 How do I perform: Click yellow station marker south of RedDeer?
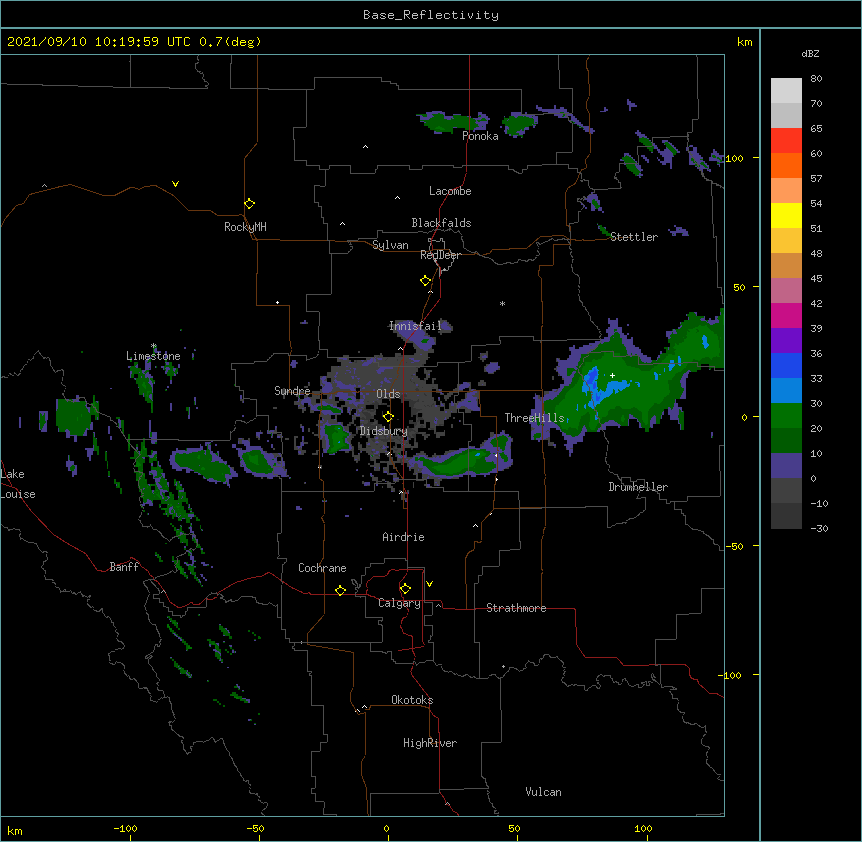pos(426,280)
